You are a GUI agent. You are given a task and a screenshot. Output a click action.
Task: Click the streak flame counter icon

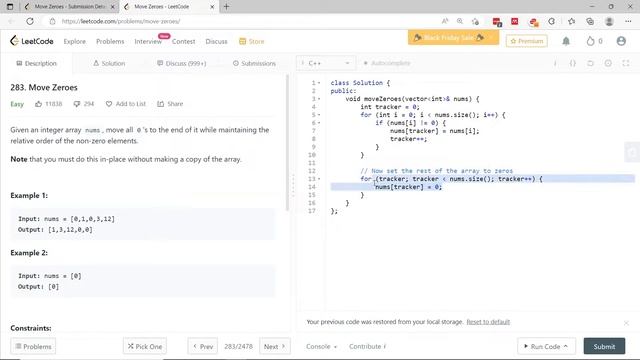click(590, 41)
